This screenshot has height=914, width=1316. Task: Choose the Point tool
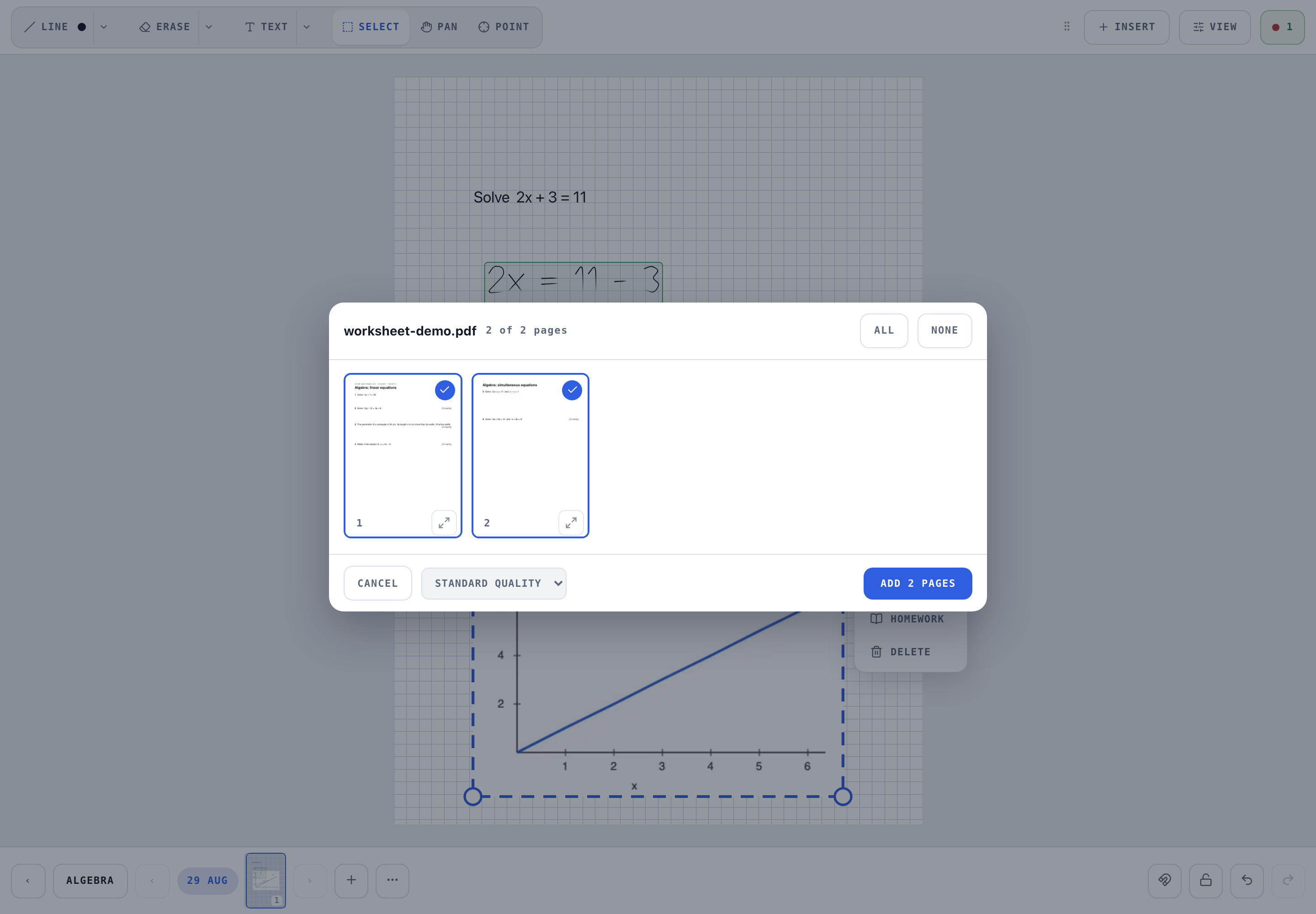click(x=504, y=27)
